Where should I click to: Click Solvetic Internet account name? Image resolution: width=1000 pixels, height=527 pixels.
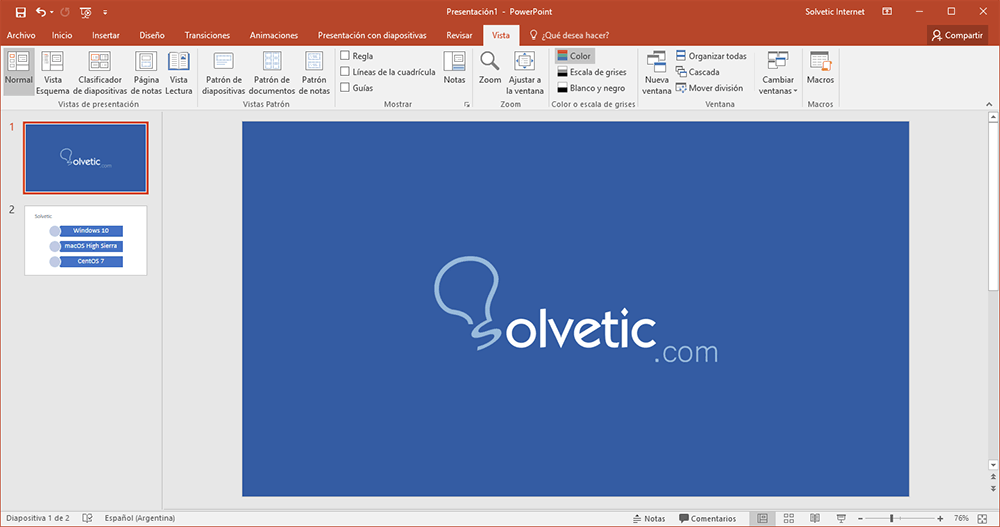coord(835,11)
